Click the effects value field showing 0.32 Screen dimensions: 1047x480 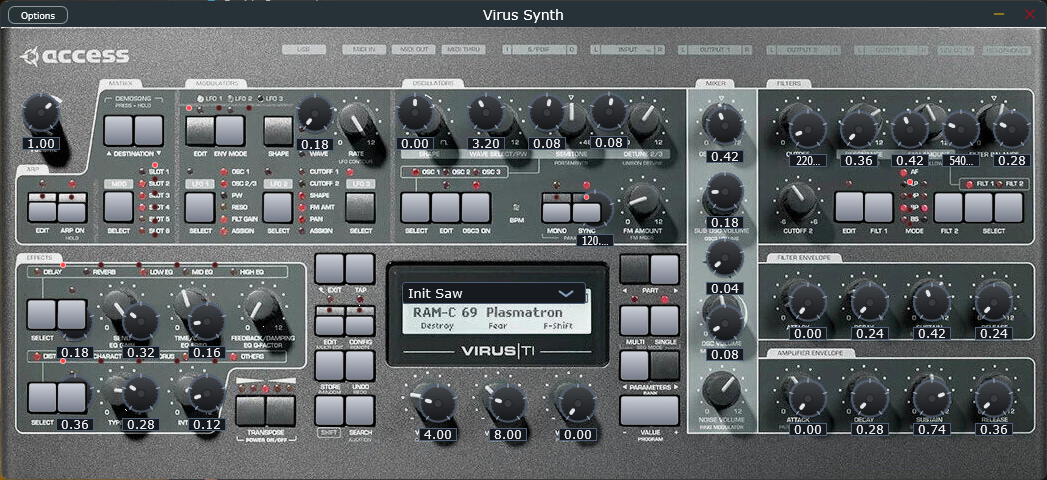click(140, 353)
